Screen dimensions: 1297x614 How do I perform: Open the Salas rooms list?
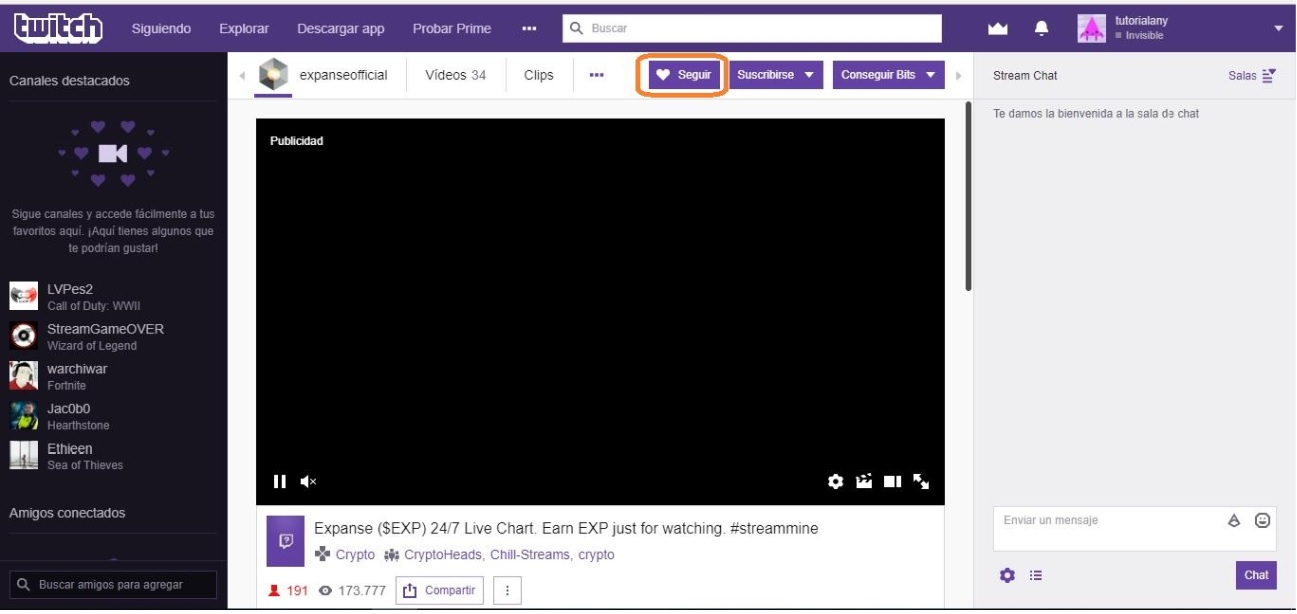point(1252,75)
